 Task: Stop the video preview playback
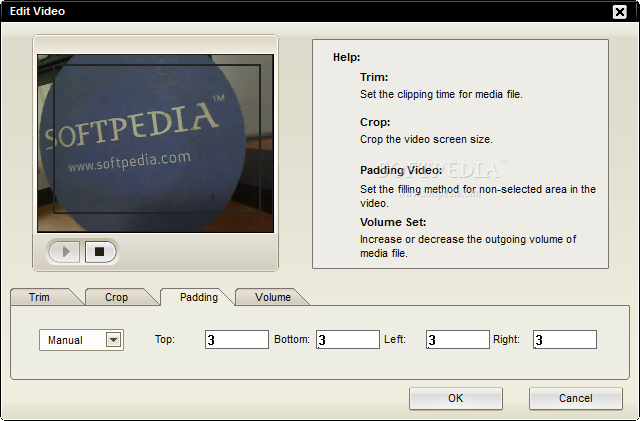click(x=100, y=252)
